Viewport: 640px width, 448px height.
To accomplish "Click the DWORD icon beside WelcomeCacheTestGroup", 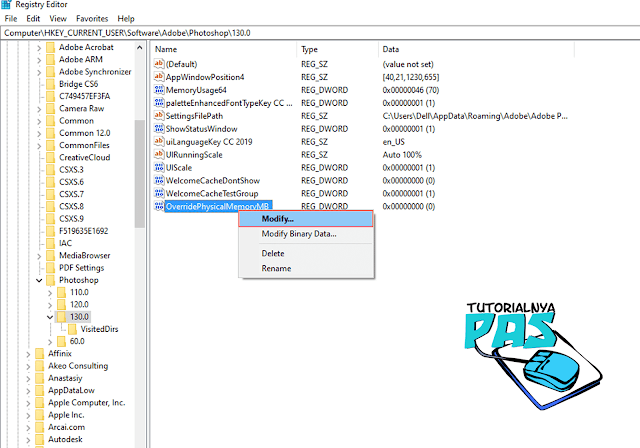I will (159, 193).
